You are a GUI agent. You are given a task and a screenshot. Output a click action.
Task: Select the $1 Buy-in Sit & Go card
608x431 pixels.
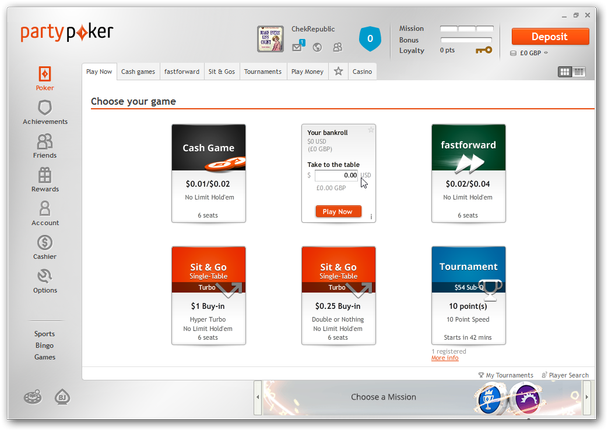coord(209,295)
